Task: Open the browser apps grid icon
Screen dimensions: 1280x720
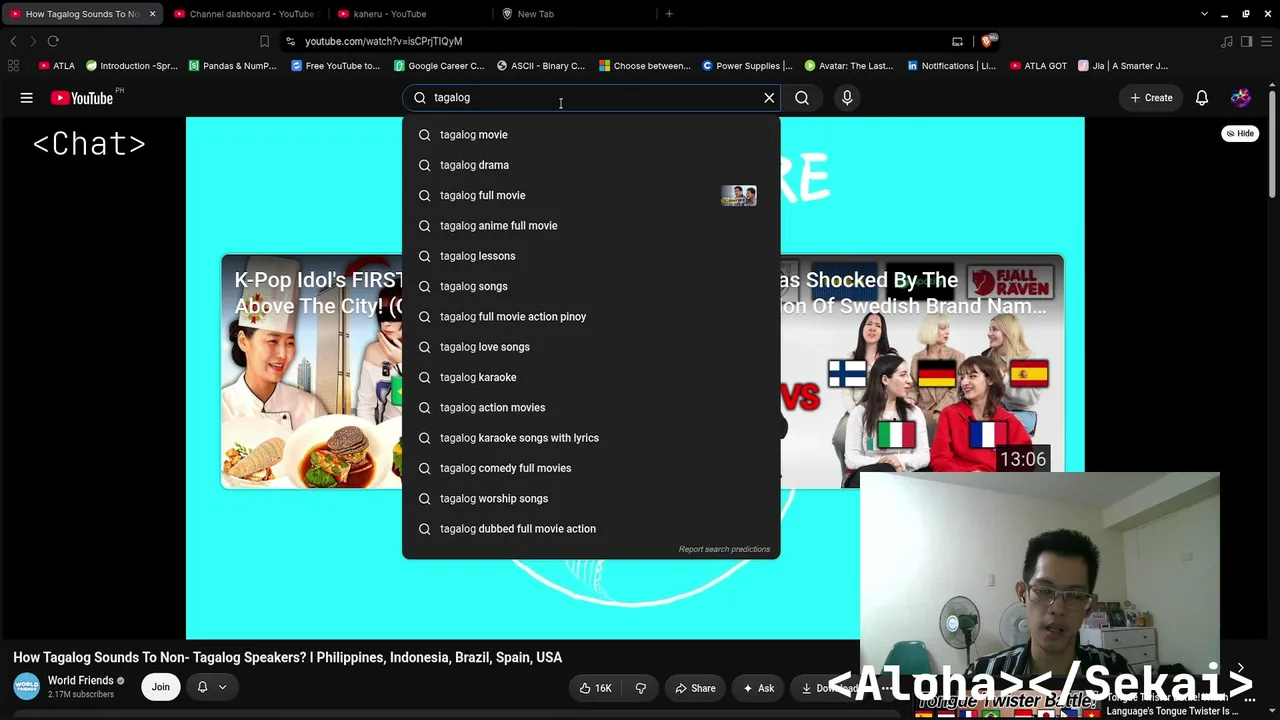Action: (13, 66)
